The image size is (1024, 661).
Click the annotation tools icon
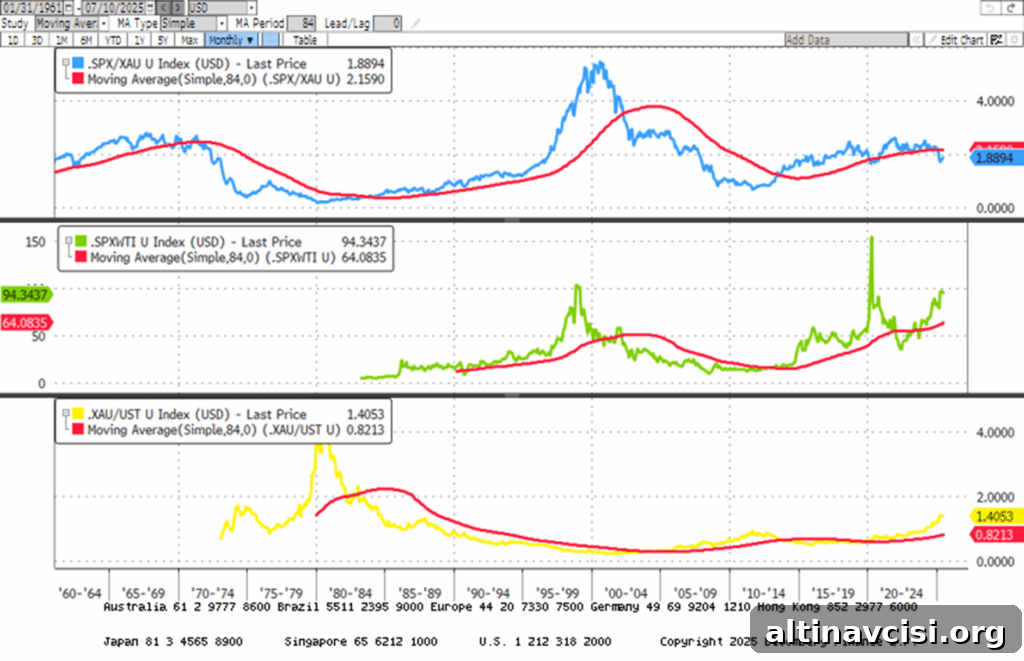pos(997,40)
